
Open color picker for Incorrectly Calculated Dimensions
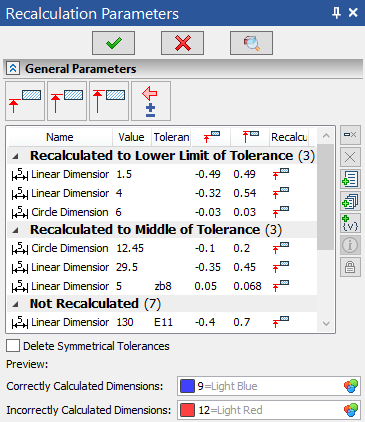click(x=351, y=410)
